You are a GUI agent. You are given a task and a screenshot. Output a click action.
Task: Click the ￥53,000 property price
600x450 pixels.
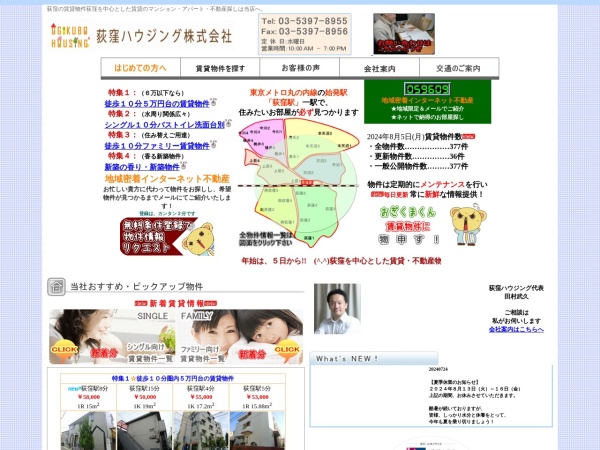(257, 397)
